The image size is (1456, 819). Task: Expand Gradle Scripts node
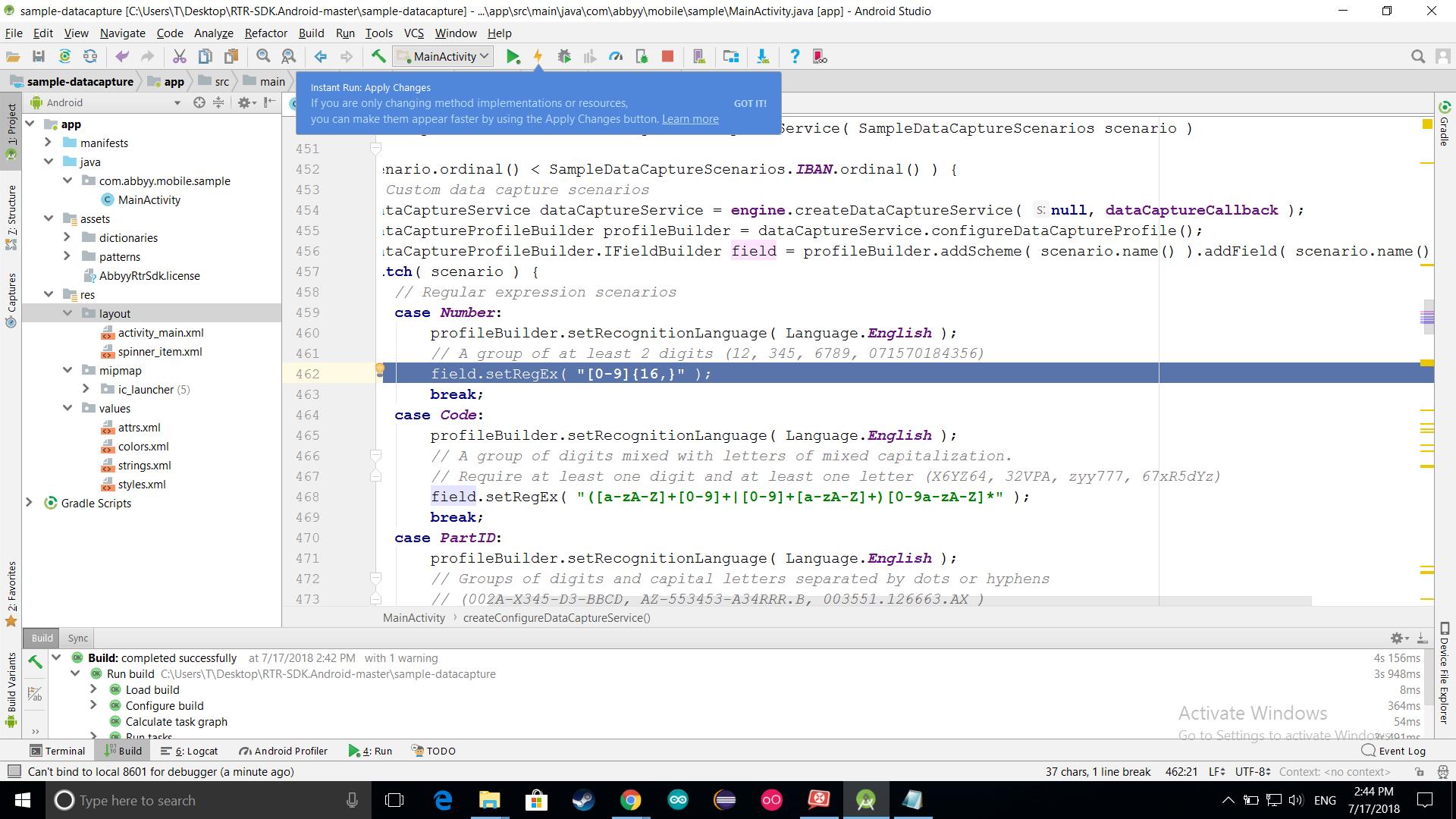tap(29, 503)
